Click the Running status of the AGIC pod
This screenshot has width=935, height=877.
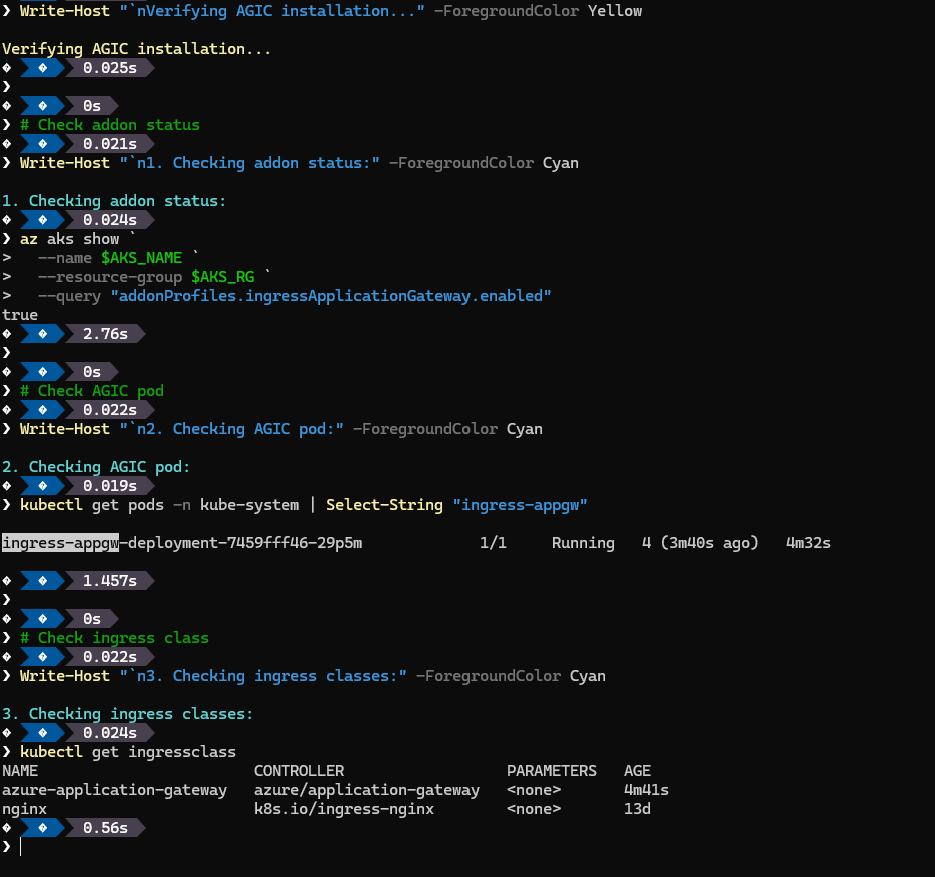(583, 543)
